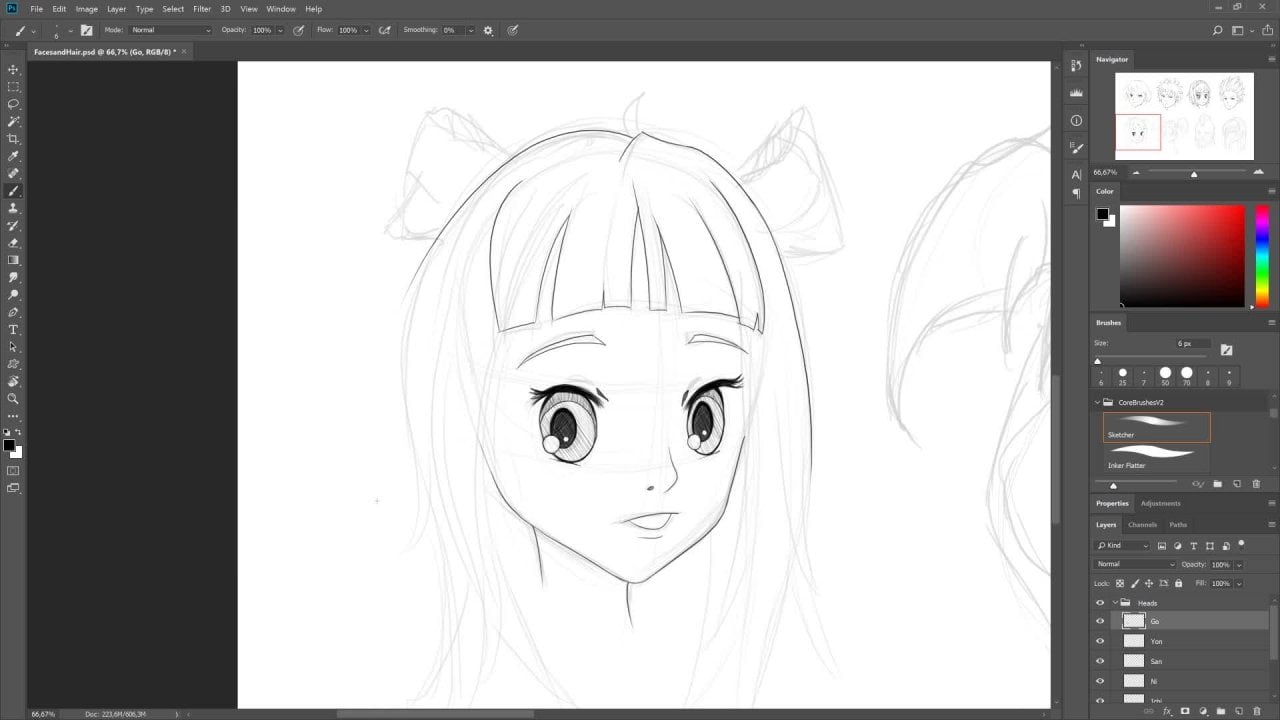
Task: Open the brush Mode dropdown
Action: point(170,30)
